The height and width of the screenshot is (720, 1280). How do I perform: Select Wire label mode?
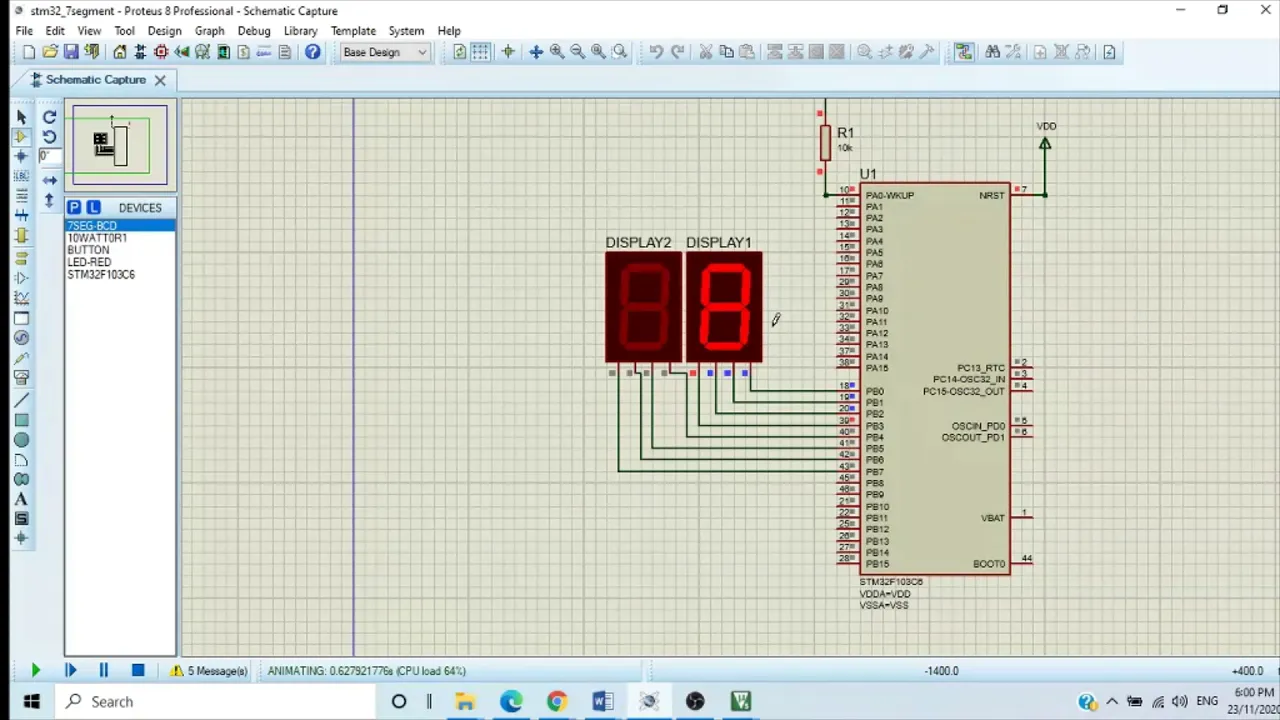point(21,177)
